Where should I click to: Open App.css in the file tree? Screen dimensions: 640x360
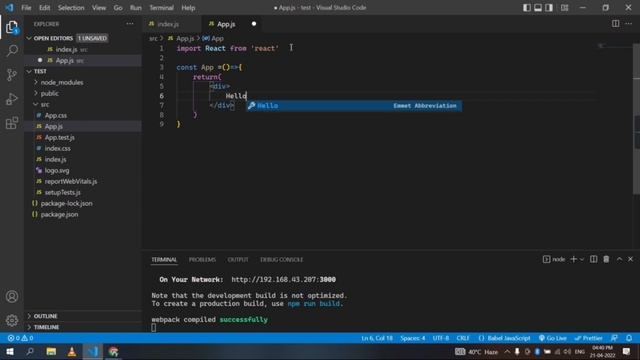click(x=83, y=116)
